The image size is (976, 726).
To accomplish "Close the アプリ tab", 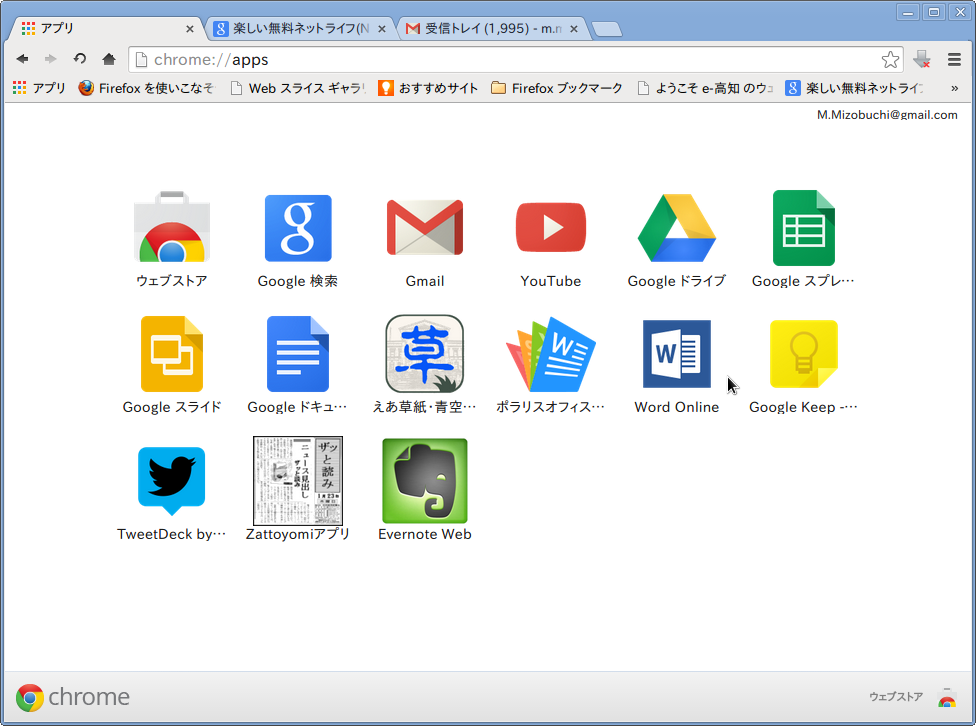I will (x=190, y=29).
